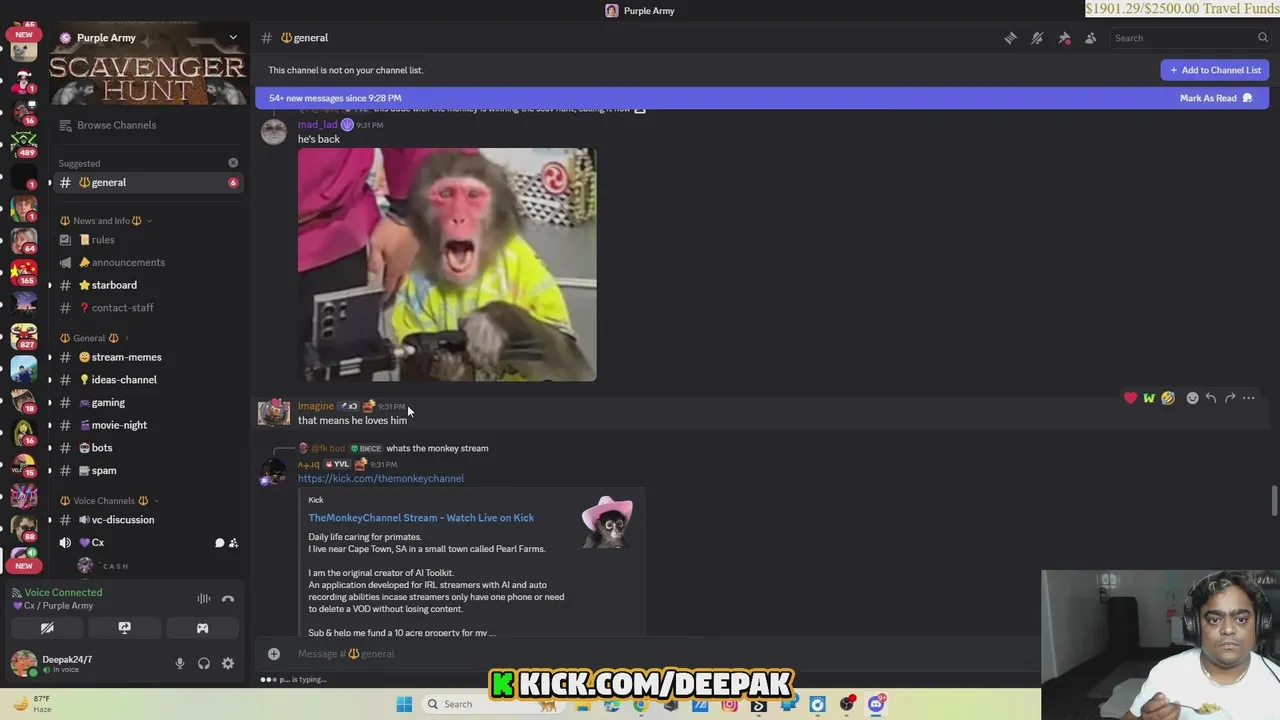Open Instagram from the taskbar
Screen dimensions: 1280x720
[x=729, y=704]
